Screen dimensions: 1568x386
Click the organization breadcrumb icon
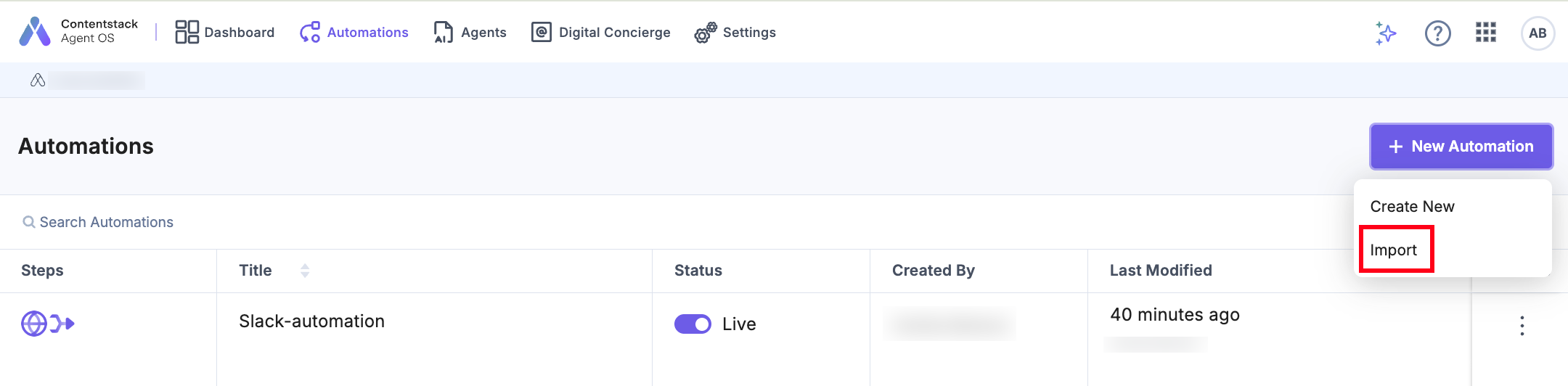click(x=38, y=81)
